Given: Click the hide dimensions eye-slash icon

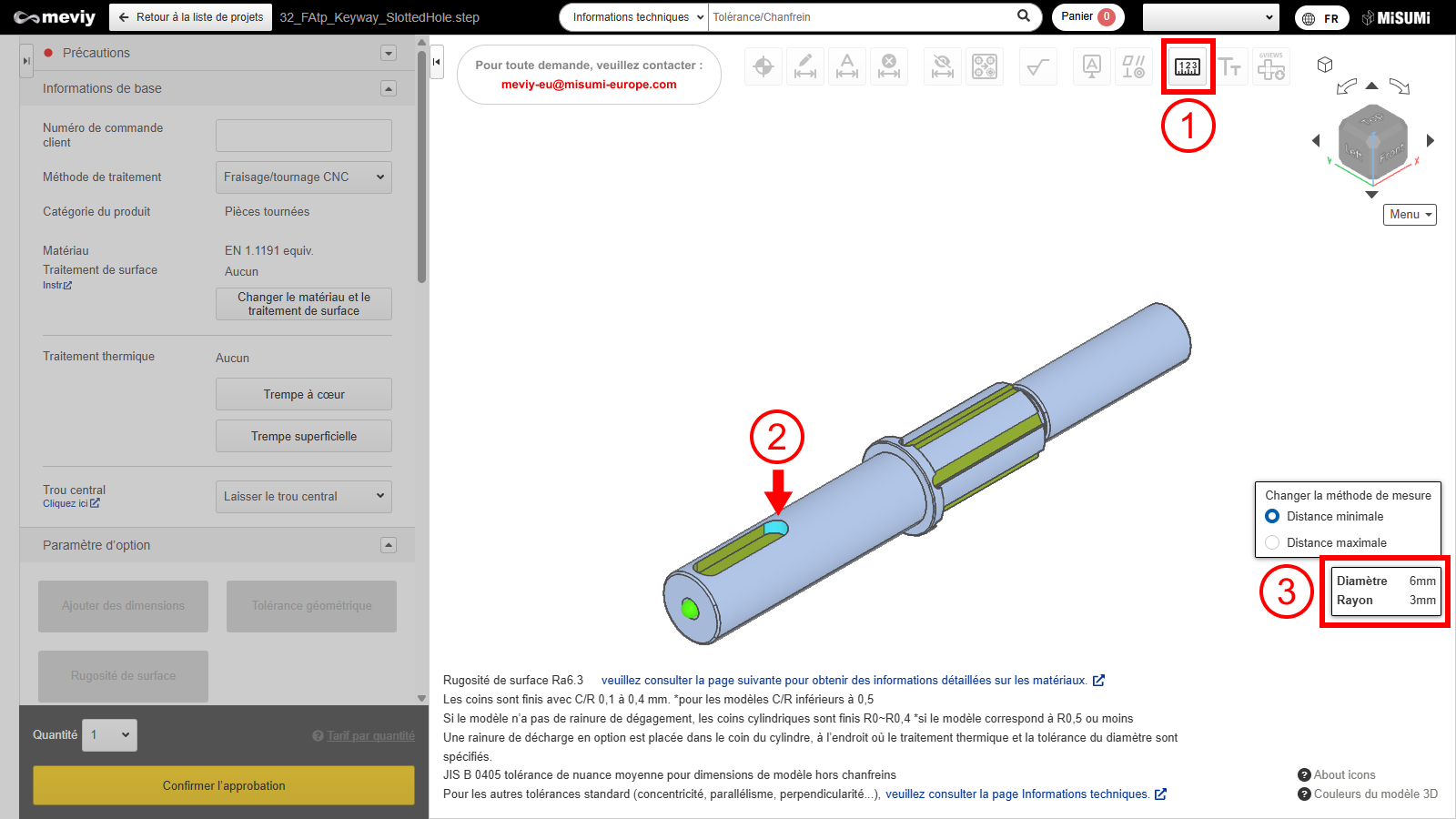Looking at the screenshot, I should coord(943,66).
